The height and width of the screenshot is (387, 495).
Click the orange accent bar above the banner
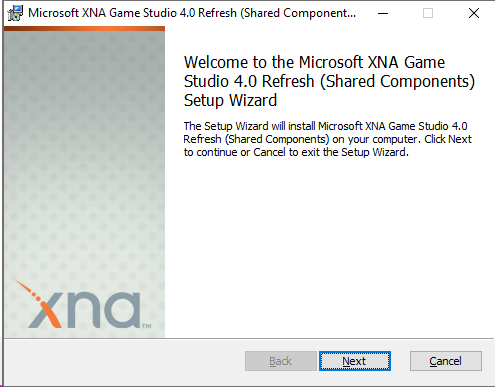[85, 29]
